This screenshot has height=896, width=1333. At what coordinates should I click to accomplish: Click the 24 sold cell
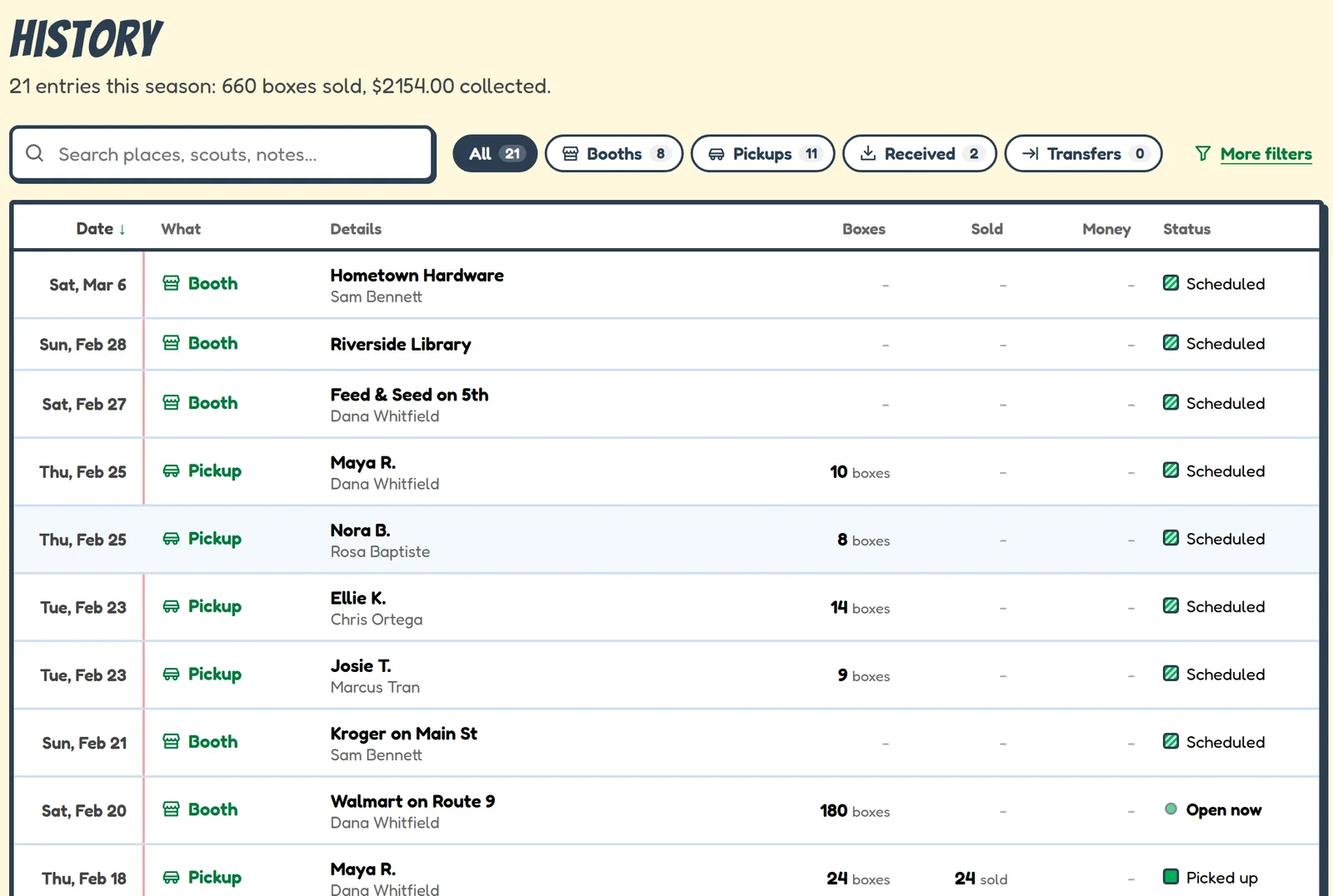pos(981,879)
